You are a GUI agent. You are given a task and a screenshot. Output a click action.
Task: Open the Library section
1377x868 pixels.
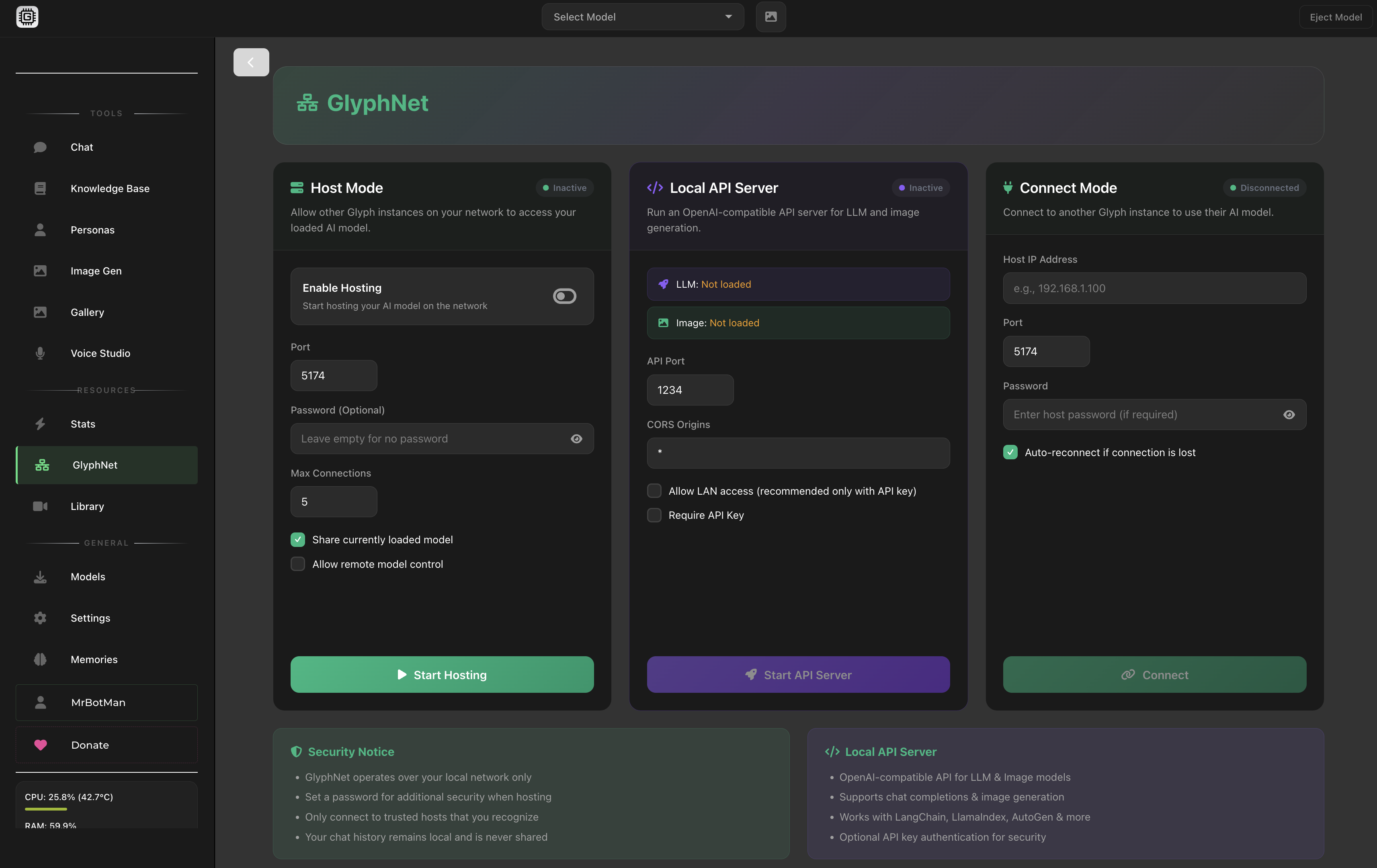87,506
